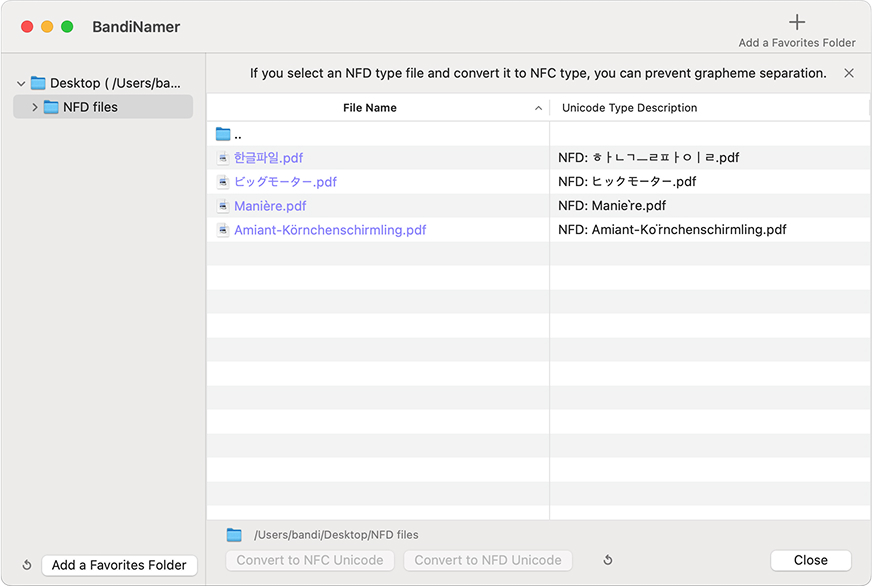Screen dimensions: 872x587
Task: Dismiss the NFD info banner with X
Action: pos(849,73)
